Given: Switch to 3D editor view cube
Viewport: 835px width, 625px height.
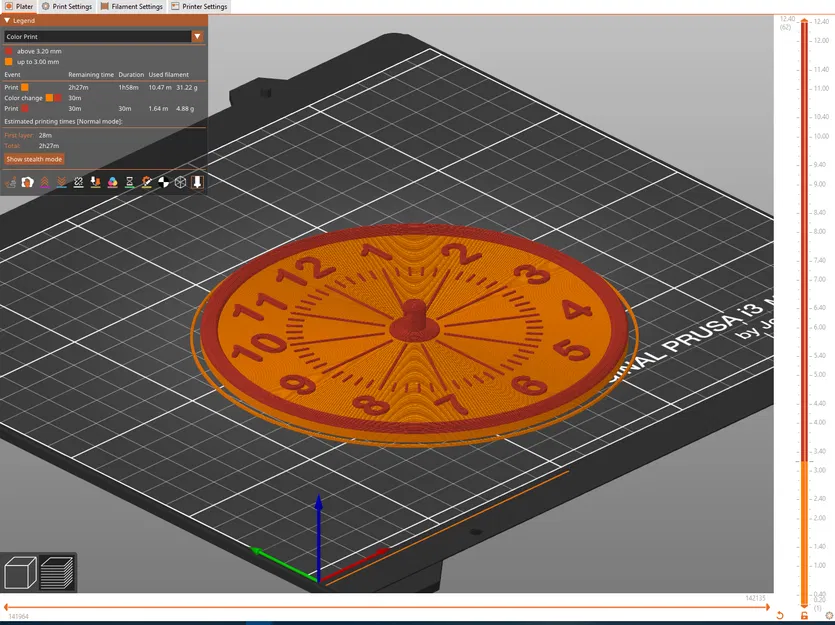Looking at the screenshot, I should point(20,573).
